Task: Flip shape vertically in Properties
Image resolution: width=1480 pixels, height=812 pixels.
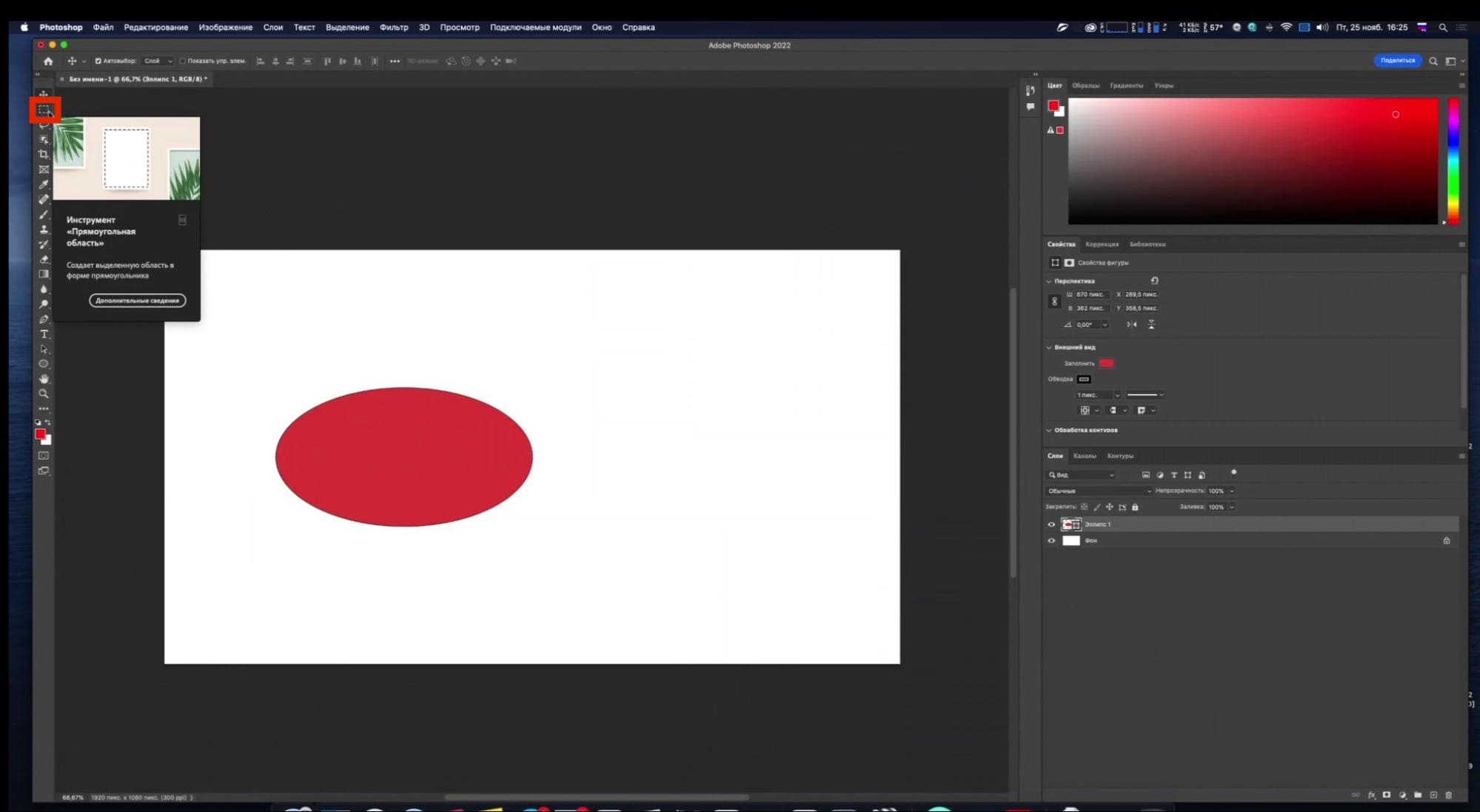Action: 1151,324
